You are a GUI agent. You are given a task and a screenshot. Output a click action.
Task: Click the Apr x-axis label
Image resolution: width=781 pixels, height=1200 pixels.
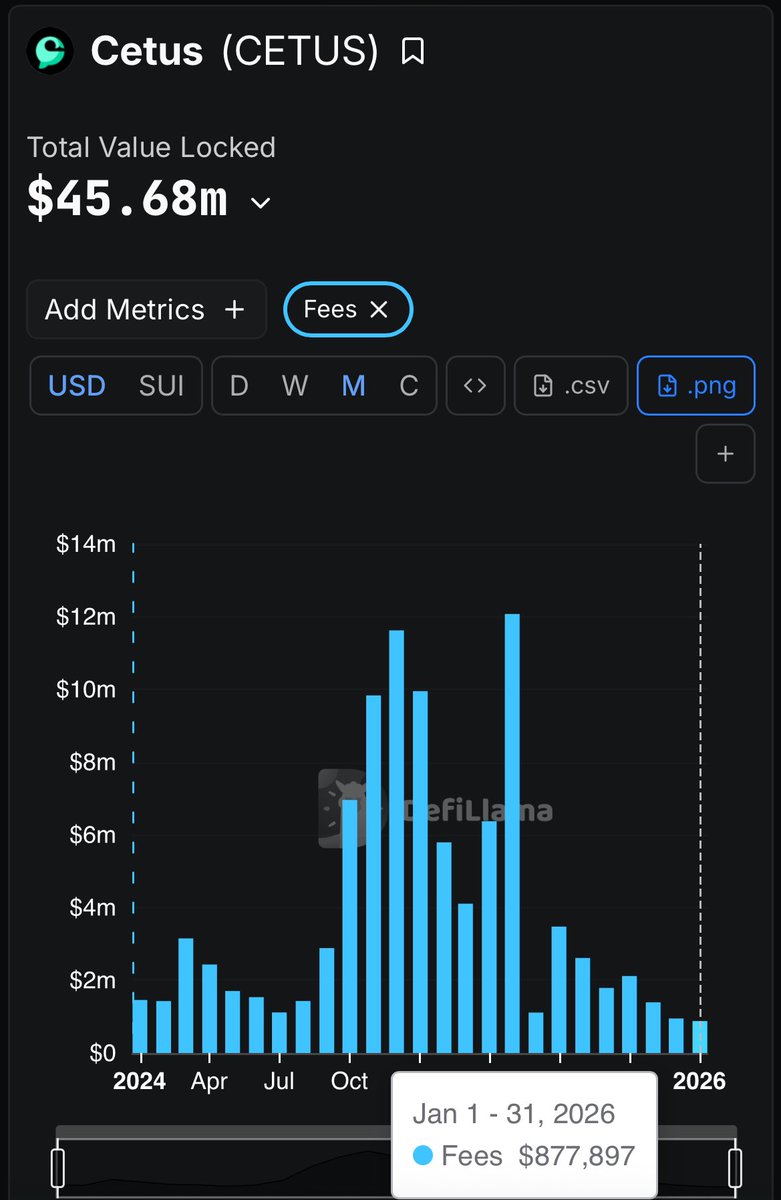(x=209, y=1081)
